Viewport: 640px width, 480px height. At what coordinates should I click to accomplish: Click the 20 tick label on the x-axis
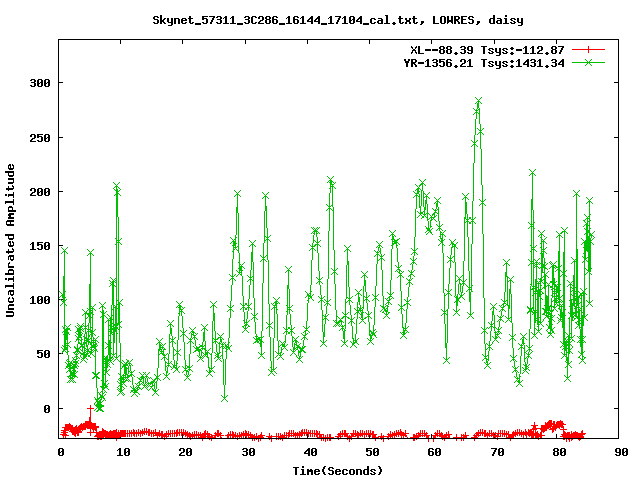tap(185, 452)
